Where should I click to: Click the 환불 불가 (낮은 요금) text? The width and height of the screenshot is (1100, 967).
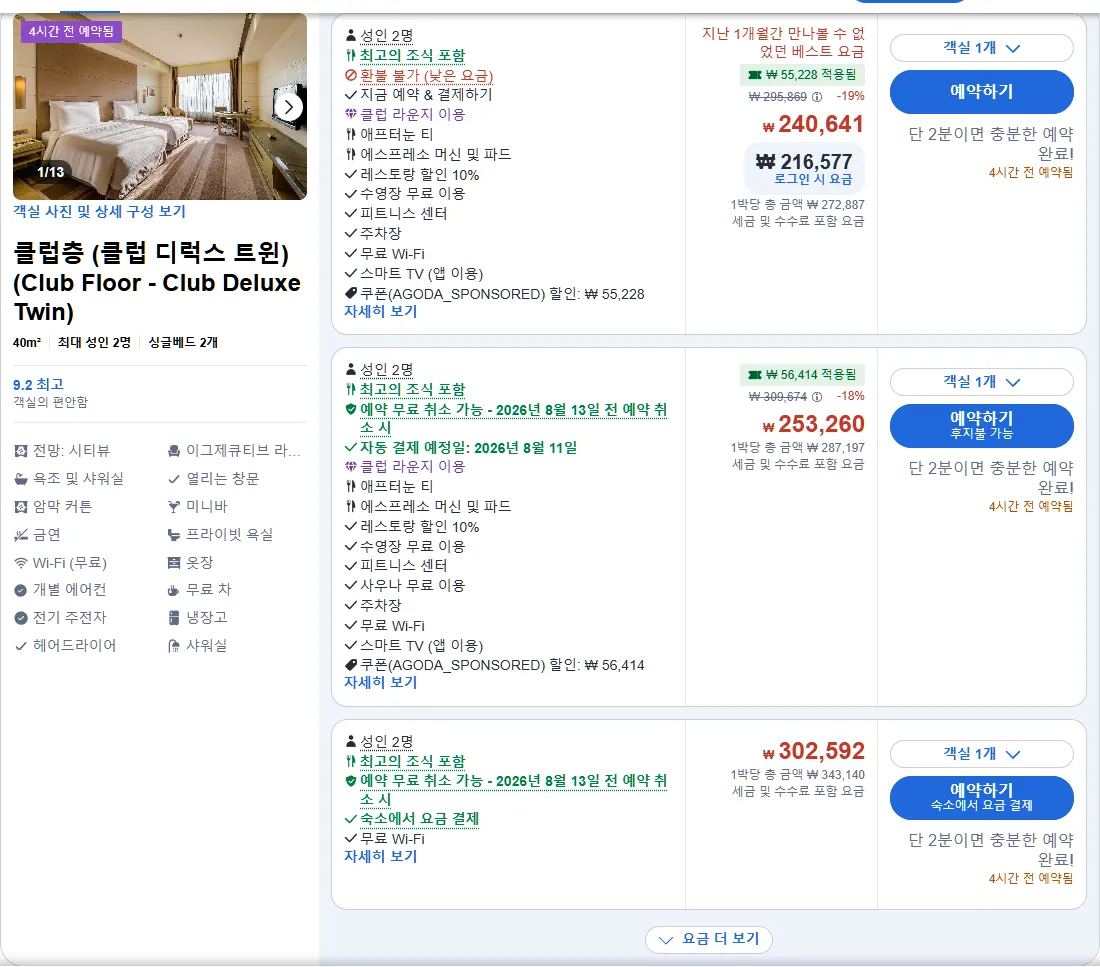click(427, 75)
